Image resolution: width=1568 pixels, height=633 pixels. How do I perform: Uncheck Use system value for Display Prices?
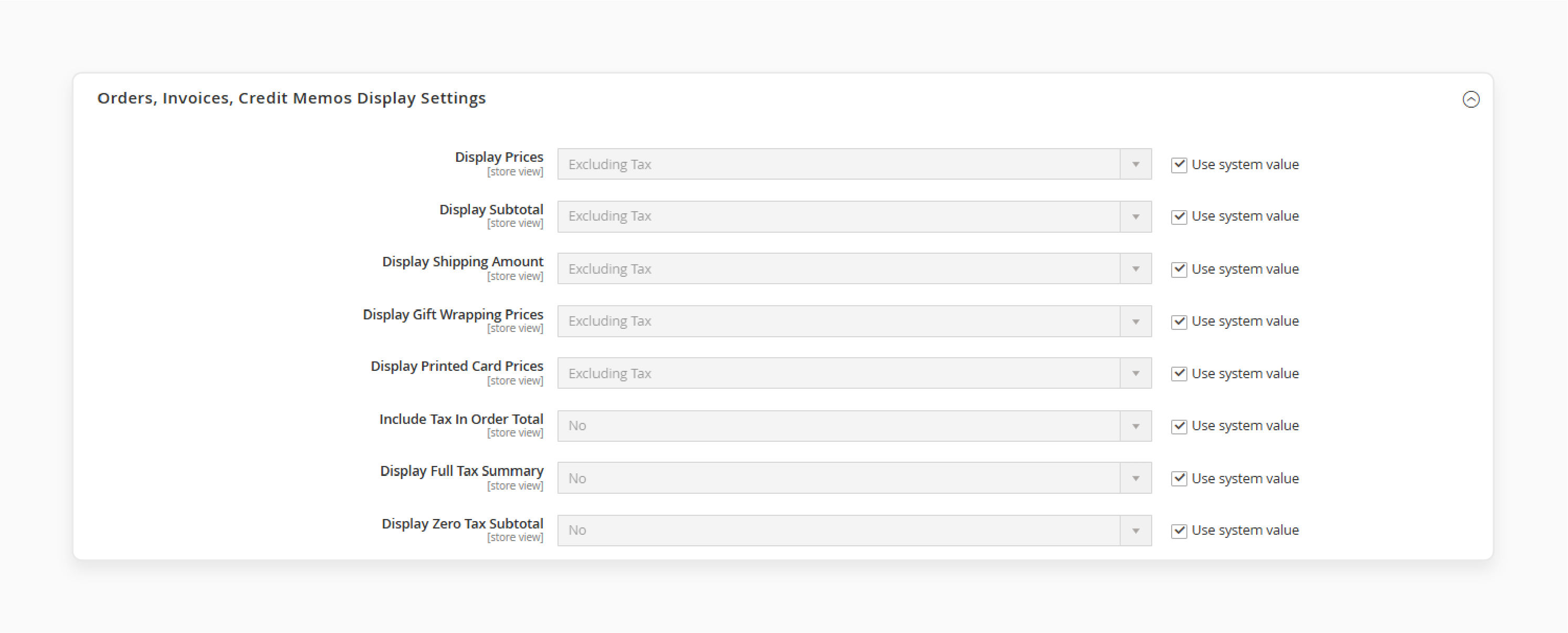coord(1179,164)
